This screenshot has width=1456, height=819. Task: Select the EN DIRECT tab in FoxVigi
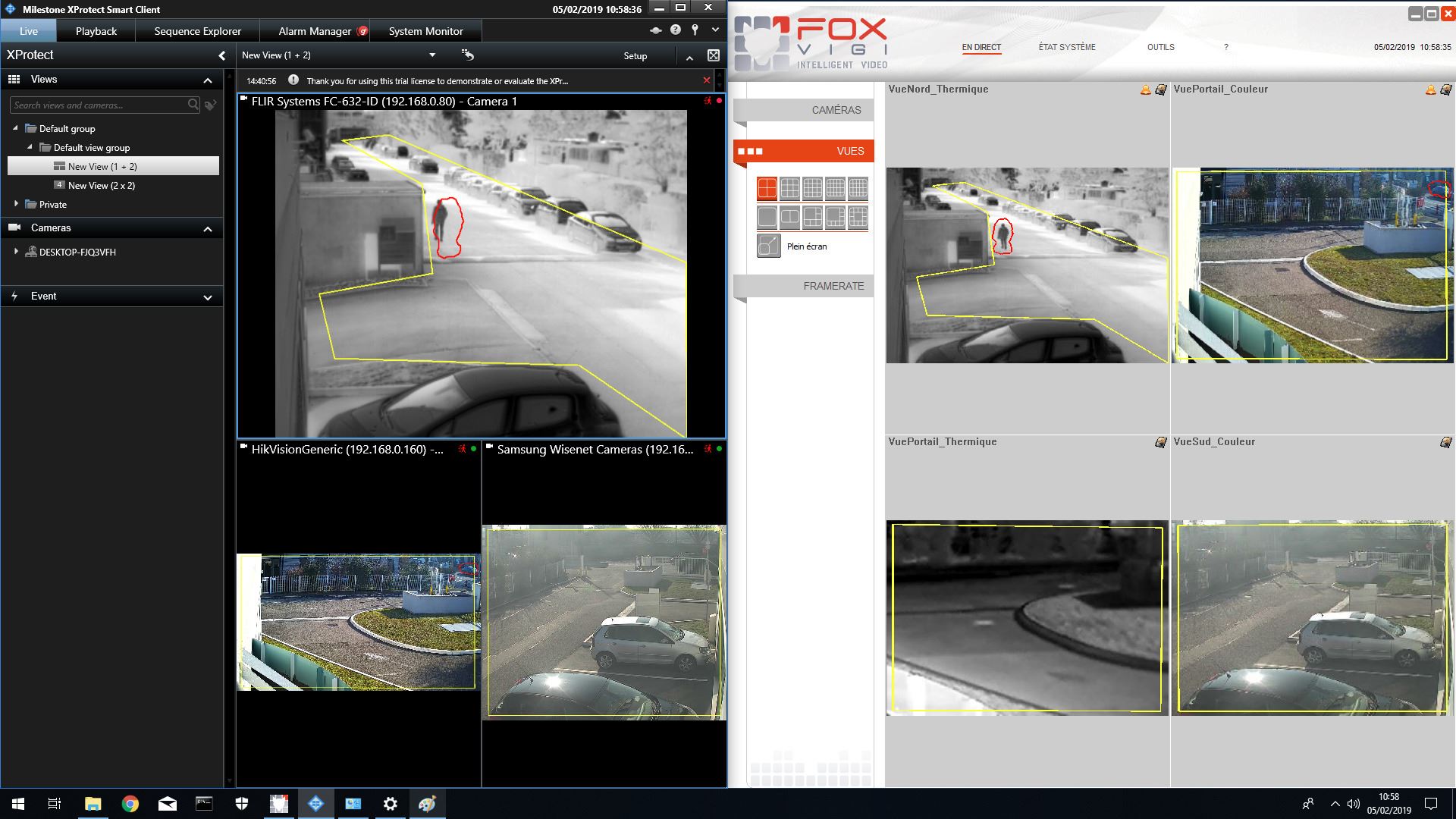[981, 47]
